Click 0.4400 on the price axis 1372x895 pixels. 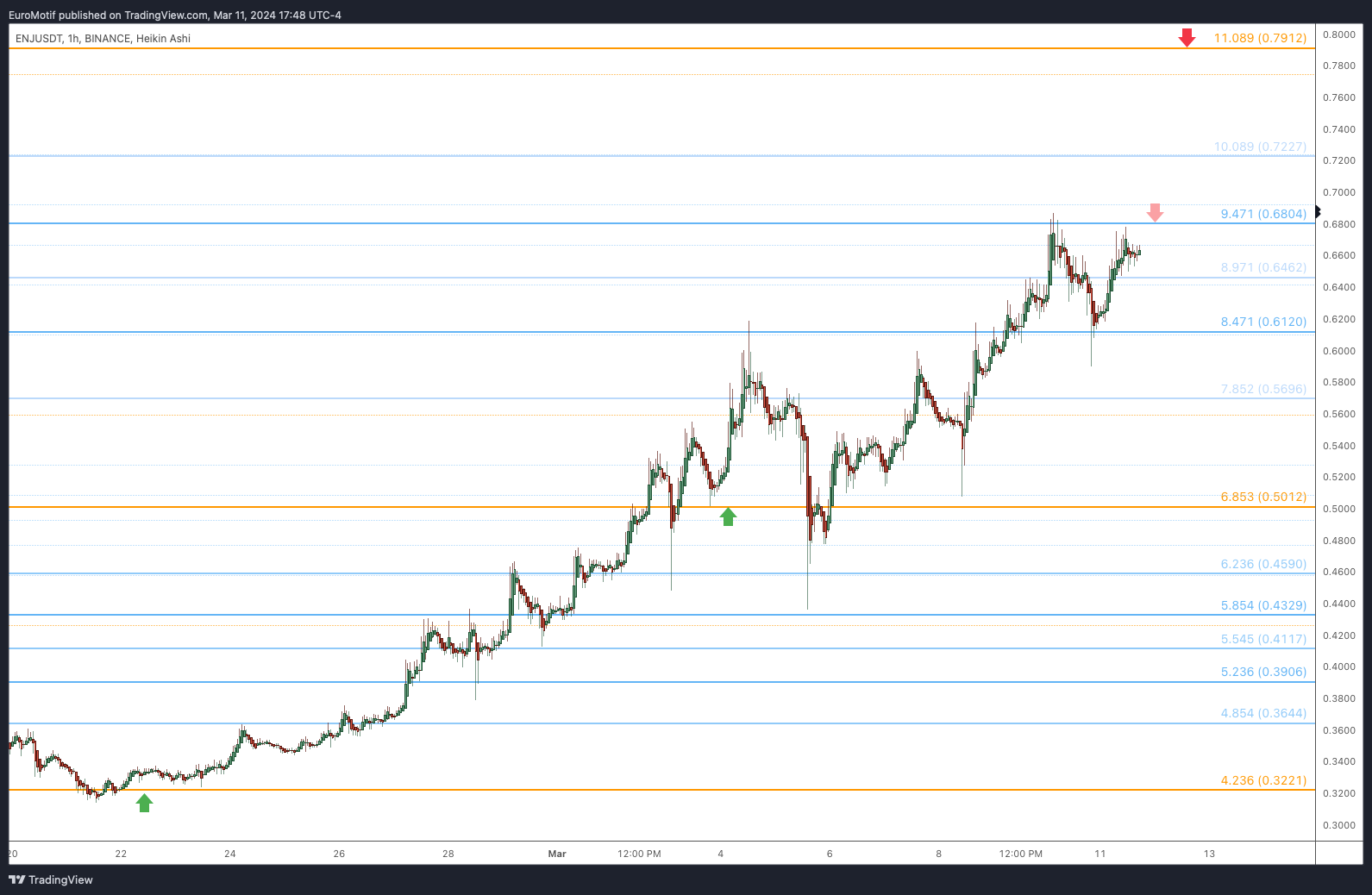(1339, 604)
